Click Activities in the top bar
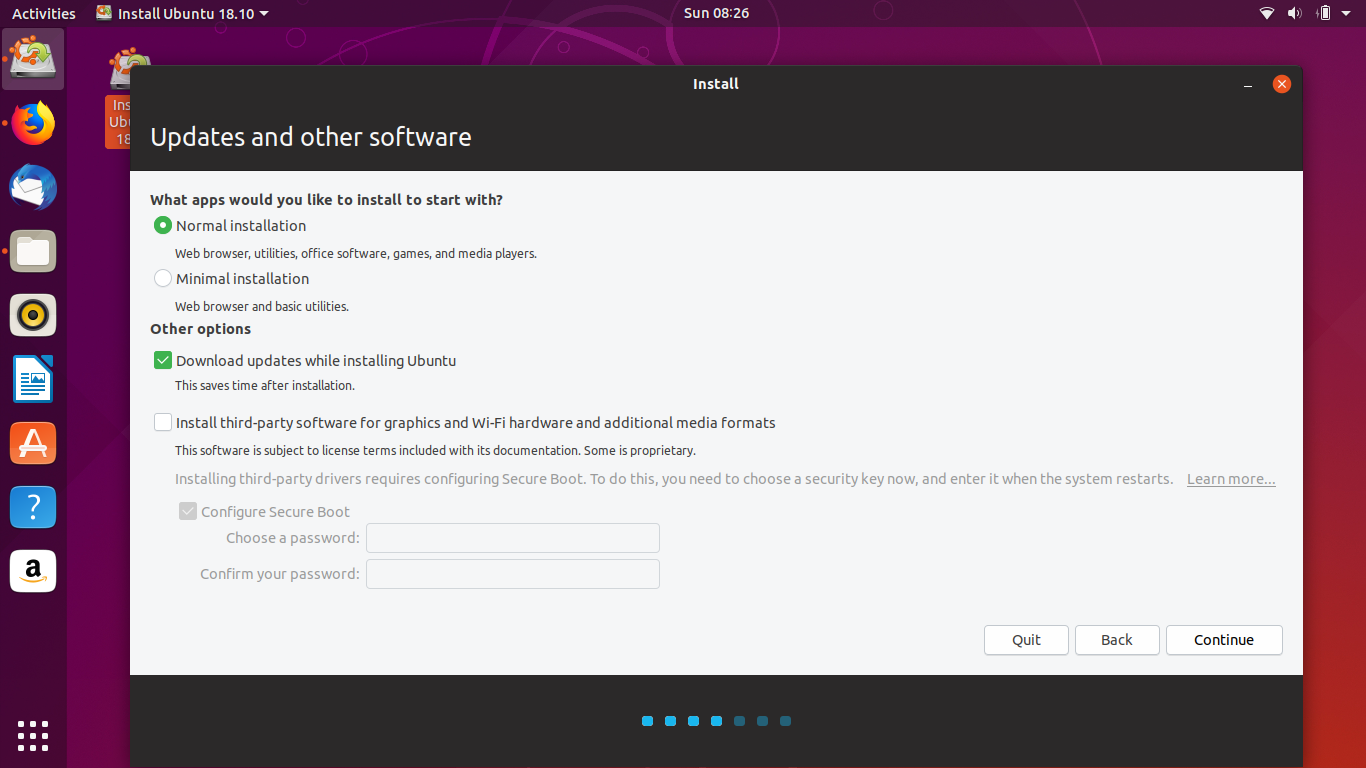 43,13
